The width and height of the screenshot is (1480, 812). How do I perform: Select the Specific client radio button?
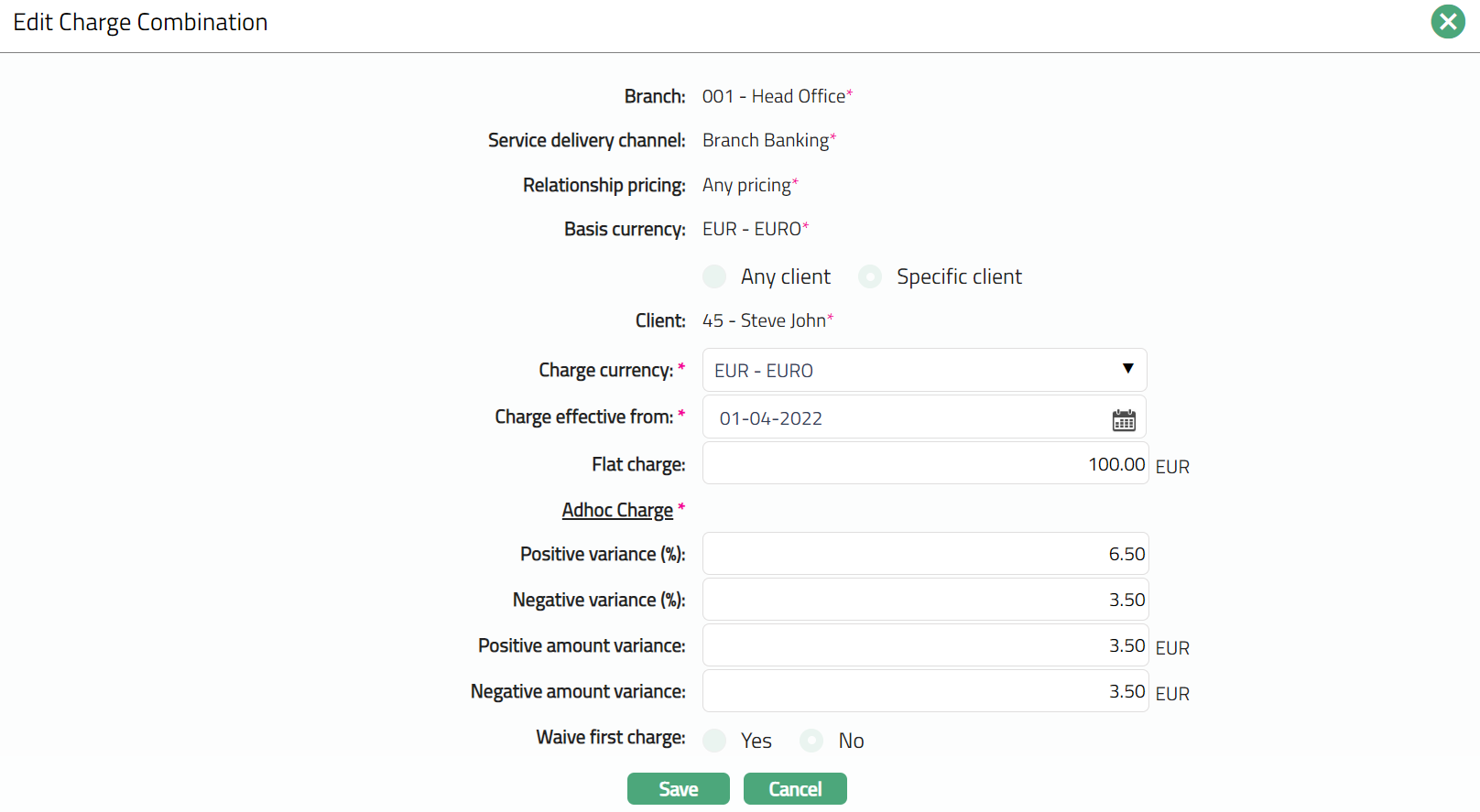[870, 276]
